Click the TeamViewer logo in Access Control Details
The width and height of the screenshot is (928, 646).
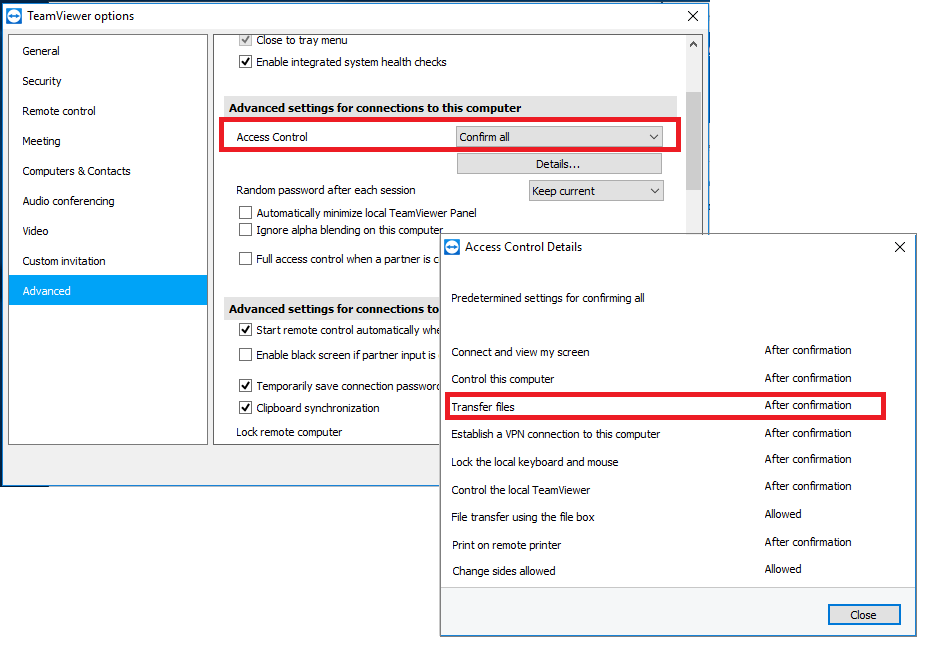pos(452,247)
